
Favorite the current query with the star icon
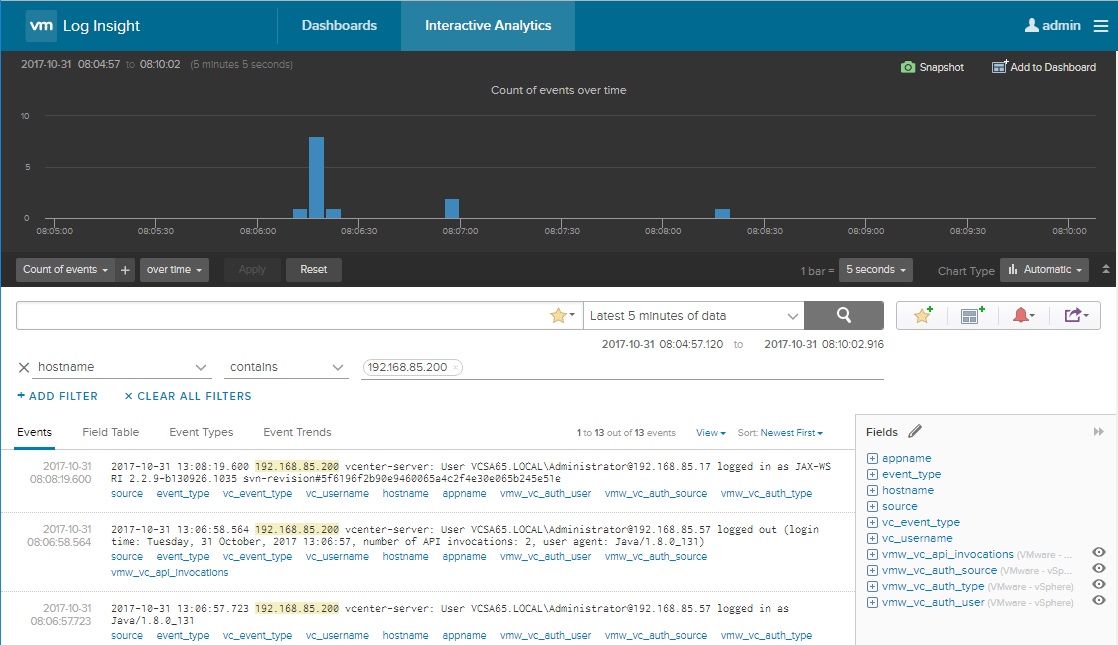coord(921,315)
